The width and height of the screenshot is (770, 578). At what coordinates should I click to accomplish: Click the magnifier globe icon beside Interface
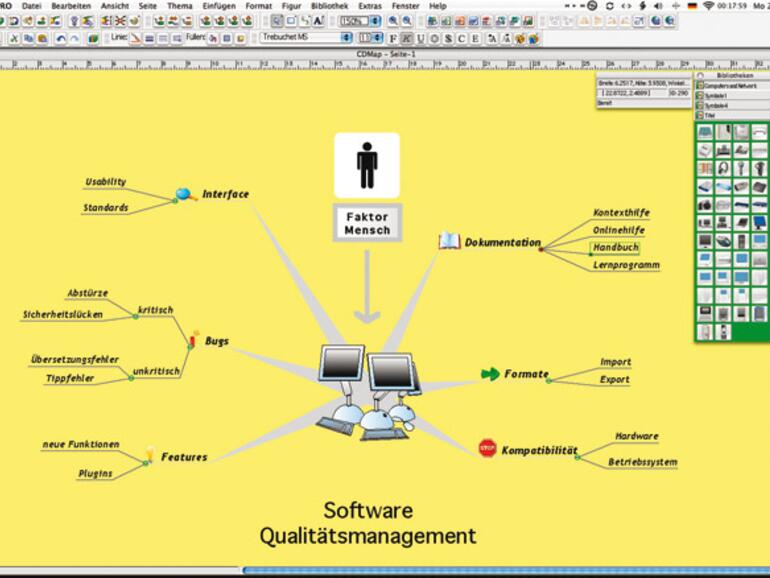[x=186, y=194]
